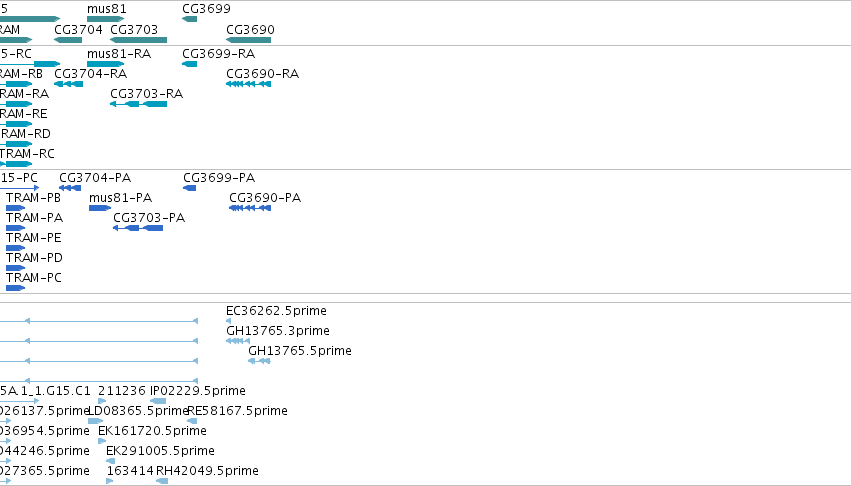Select the CG3704 gene glyph

click(68, 40)
